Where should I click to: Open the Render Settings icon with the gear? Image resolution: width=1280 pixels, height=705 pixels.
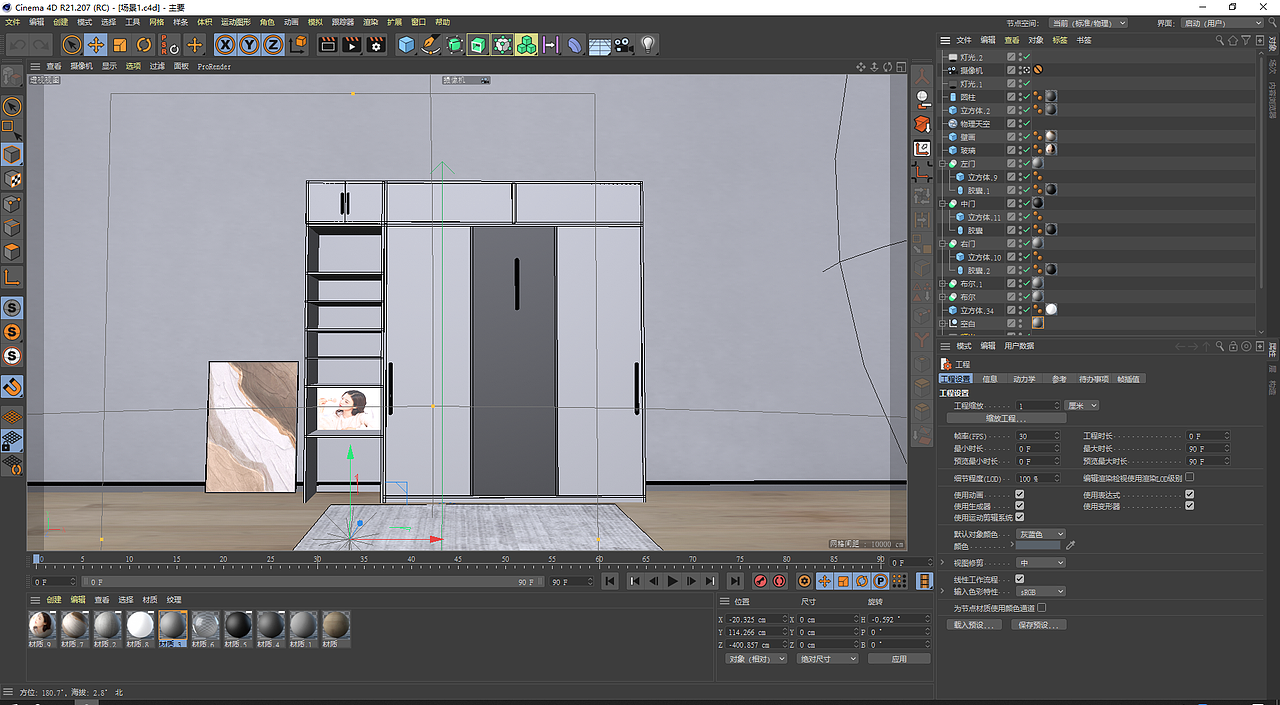pyautogui.click(x=376, y=45)
